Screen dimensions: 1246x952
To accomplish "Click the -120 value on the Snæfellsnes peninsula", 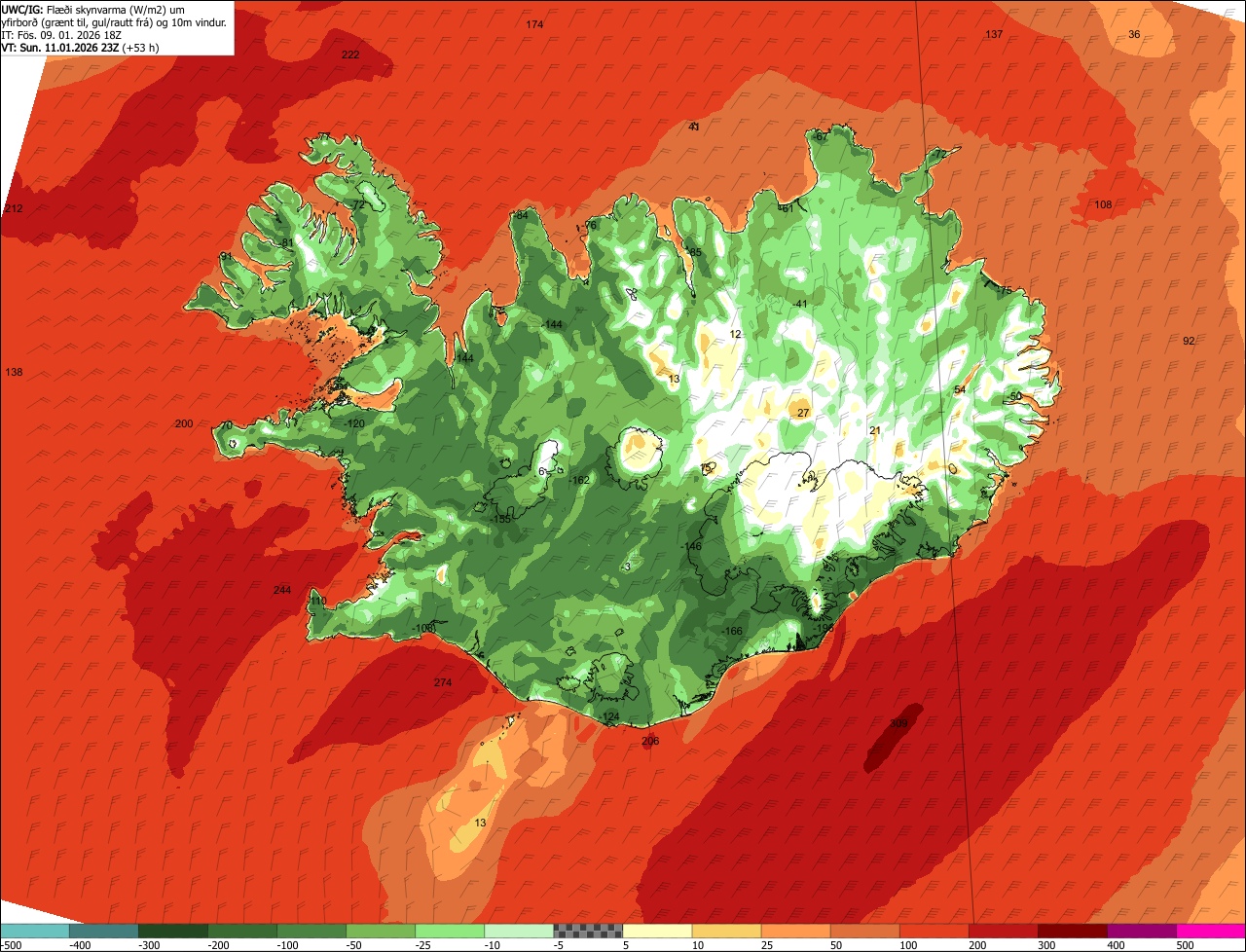I will (x=355, y=424).
